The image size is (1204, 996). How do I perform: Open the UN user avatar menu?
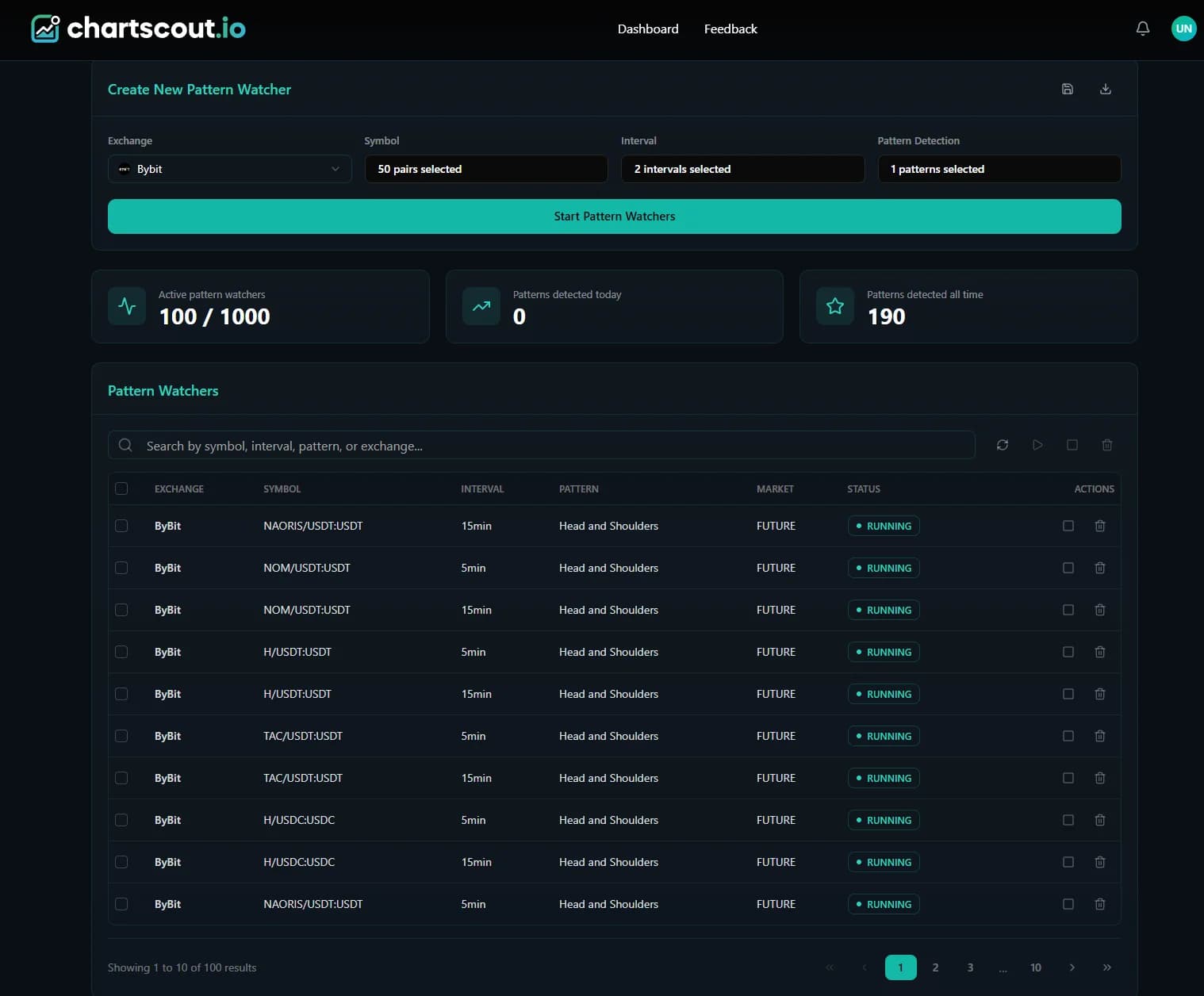pyautogui.click(x=1183, y=29)
